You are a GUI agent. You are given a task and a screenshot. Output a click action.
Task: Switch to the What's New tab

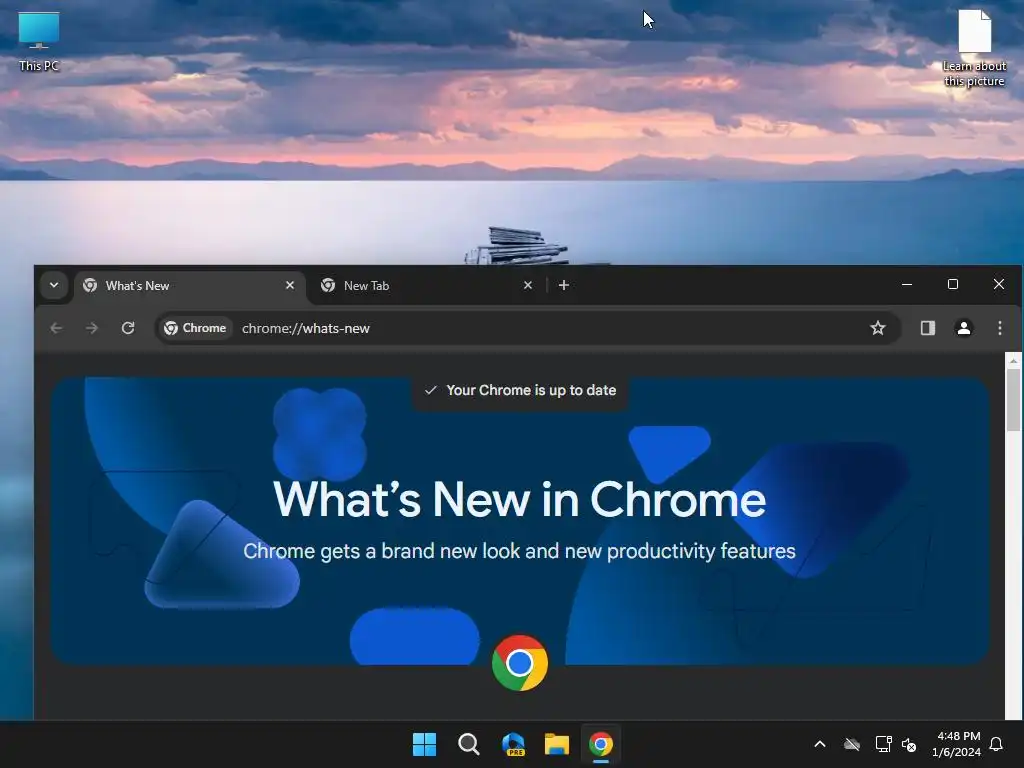coord(189,286)
